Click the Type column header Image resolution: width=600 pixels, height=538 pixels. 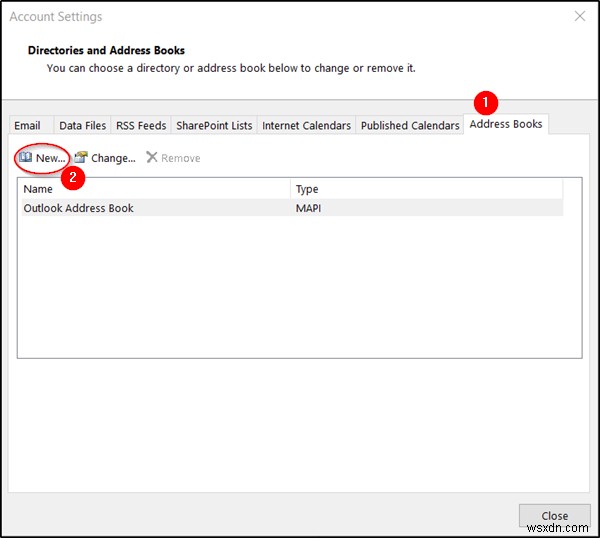tap(427, 189)
